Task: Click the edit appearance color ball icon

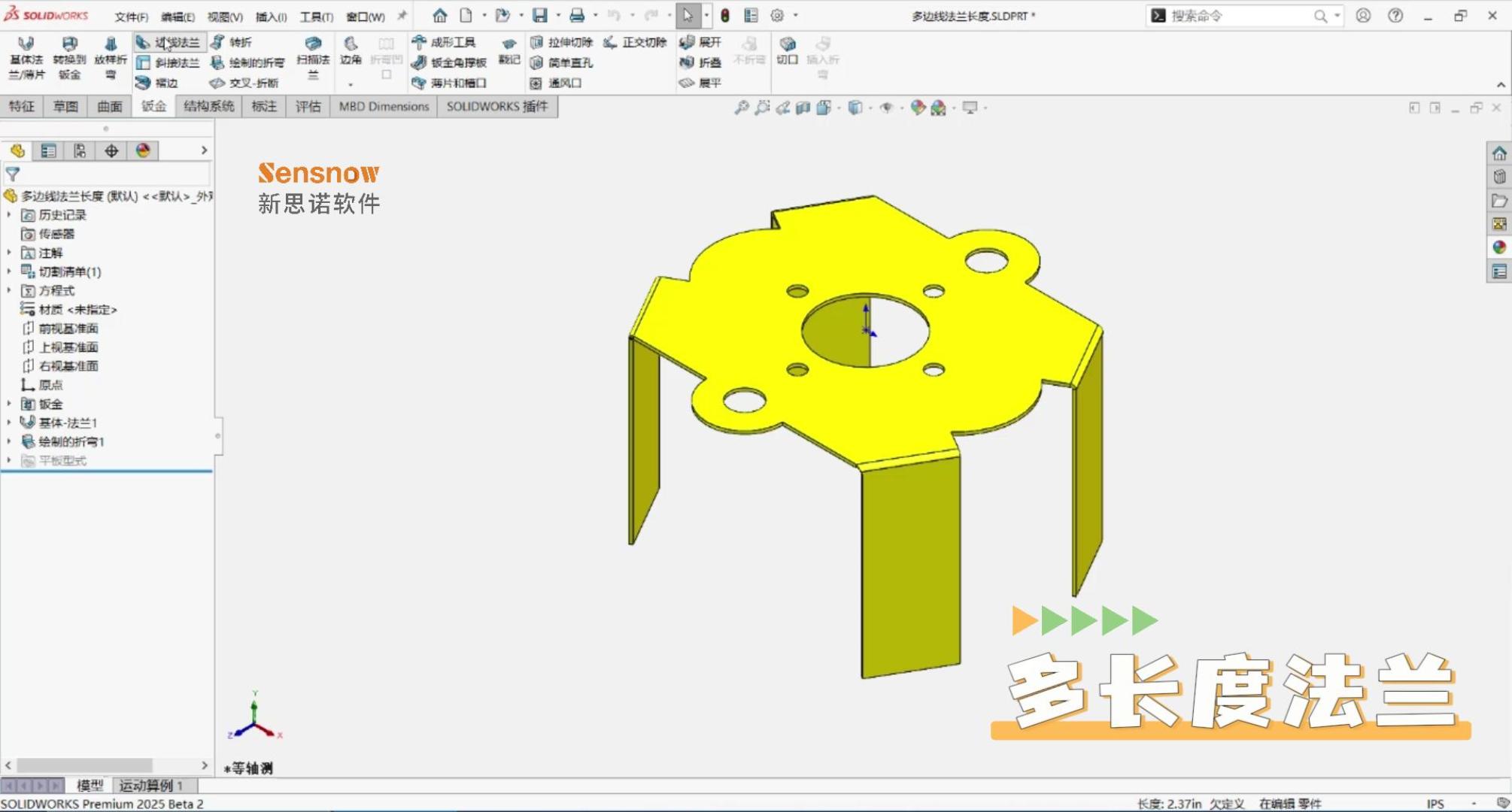Action: pyautogui.click(x=917, y=108)
